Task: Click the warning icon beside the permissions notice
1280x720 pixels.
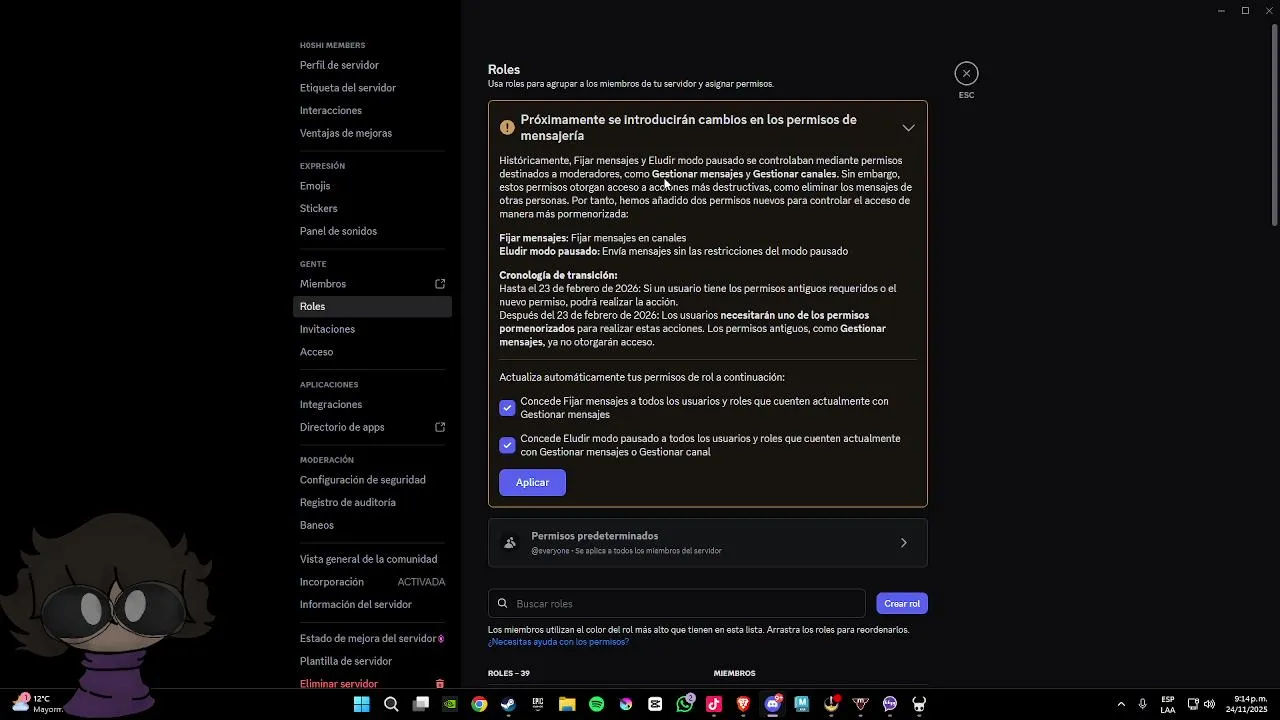Action: [507, 128]
